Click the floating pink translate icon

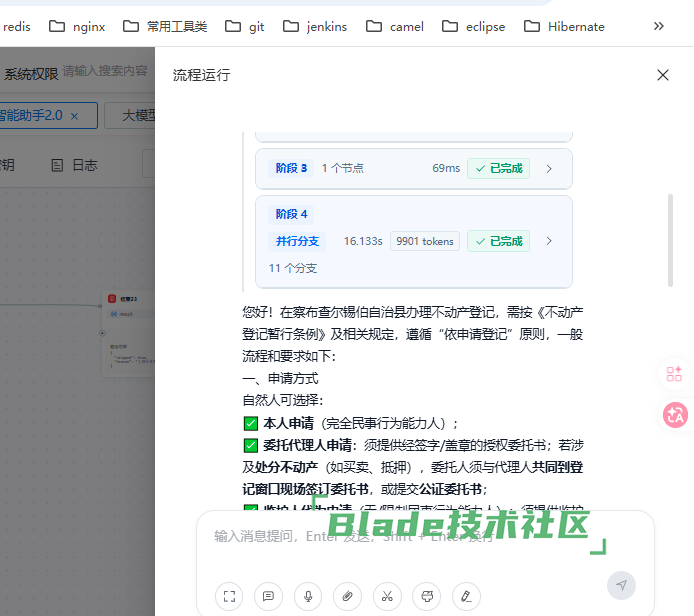click(x=675, y=415)
